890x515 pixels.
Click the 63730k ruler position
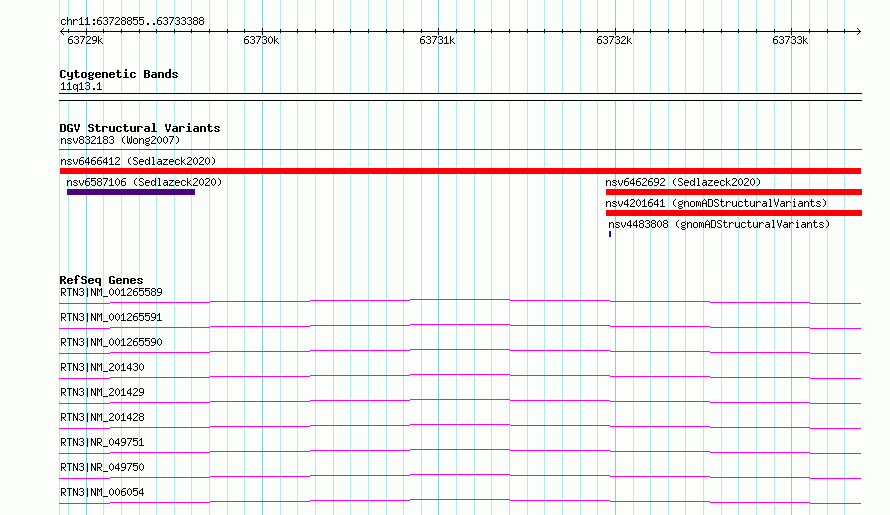261,40
